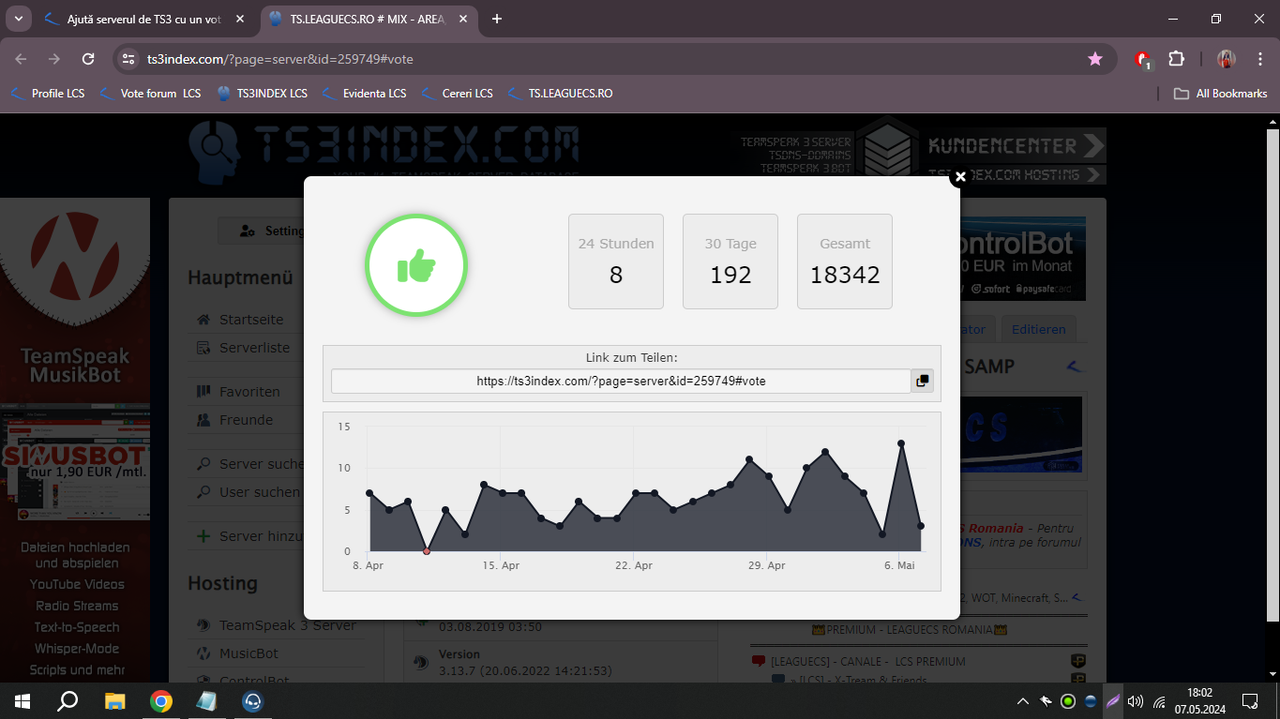Toggle the bookmark star for this page
Viewport: 1280px width, 719px height.
(x=1095, y=59)
